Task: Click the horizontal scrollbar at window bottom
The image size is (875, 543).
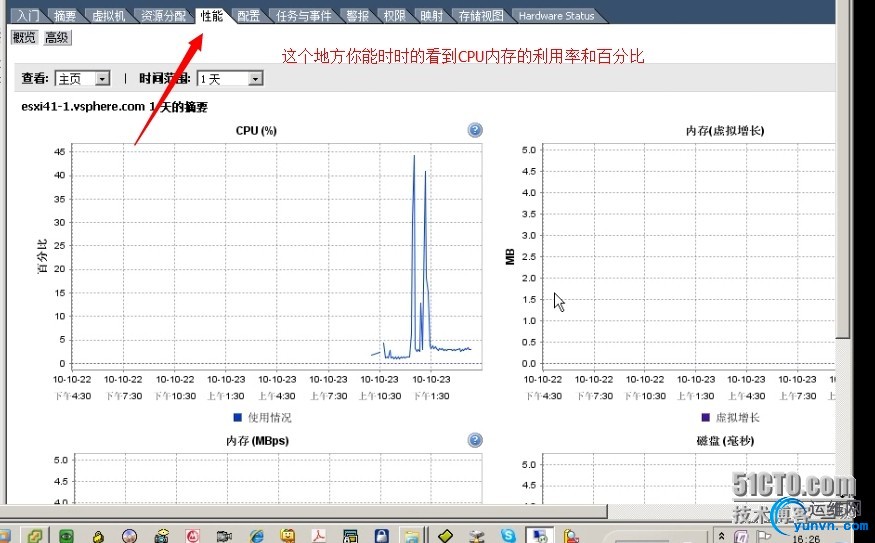Action: [304, 511]
